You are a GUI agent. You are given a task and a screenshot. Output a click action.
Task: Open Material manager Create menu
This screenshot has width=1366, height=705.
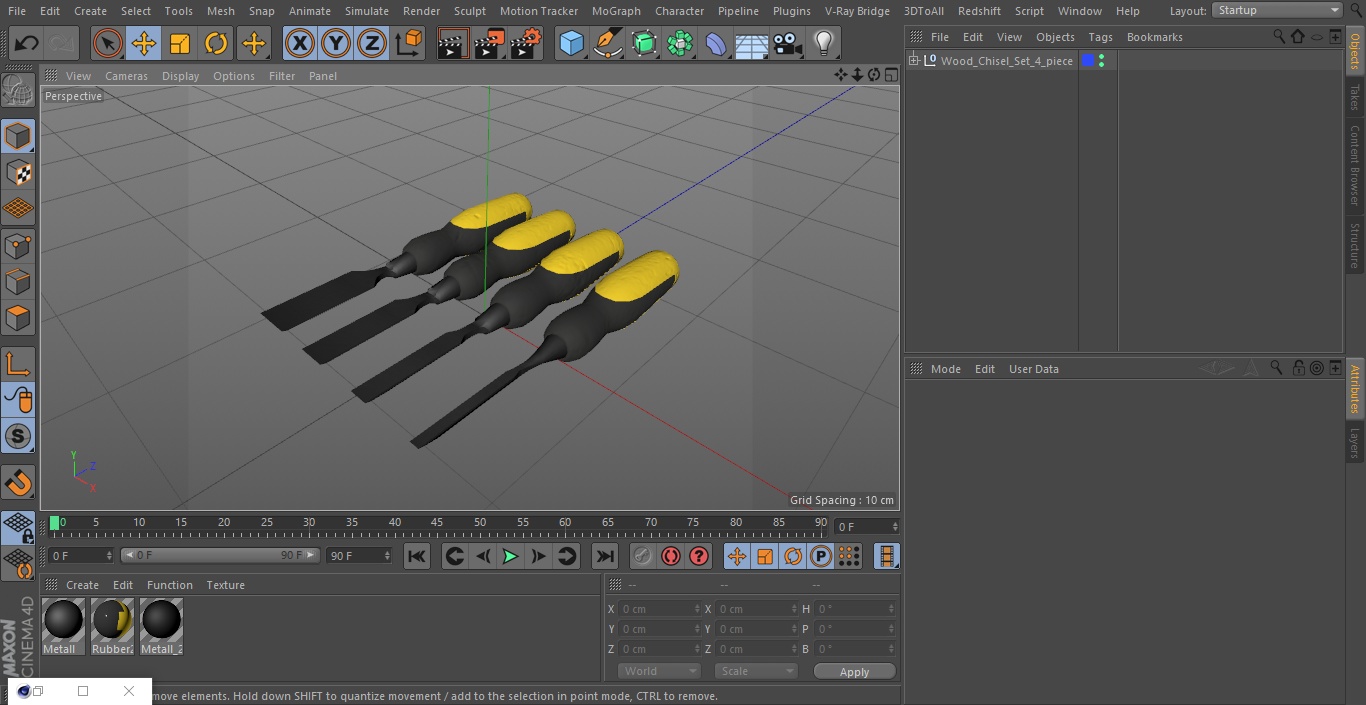[82, 585]
